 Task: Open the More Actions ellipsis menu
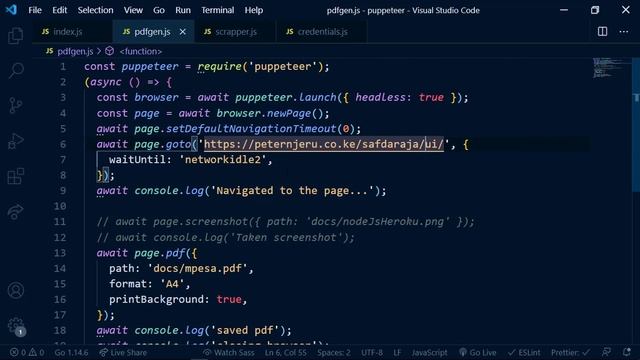623,31
